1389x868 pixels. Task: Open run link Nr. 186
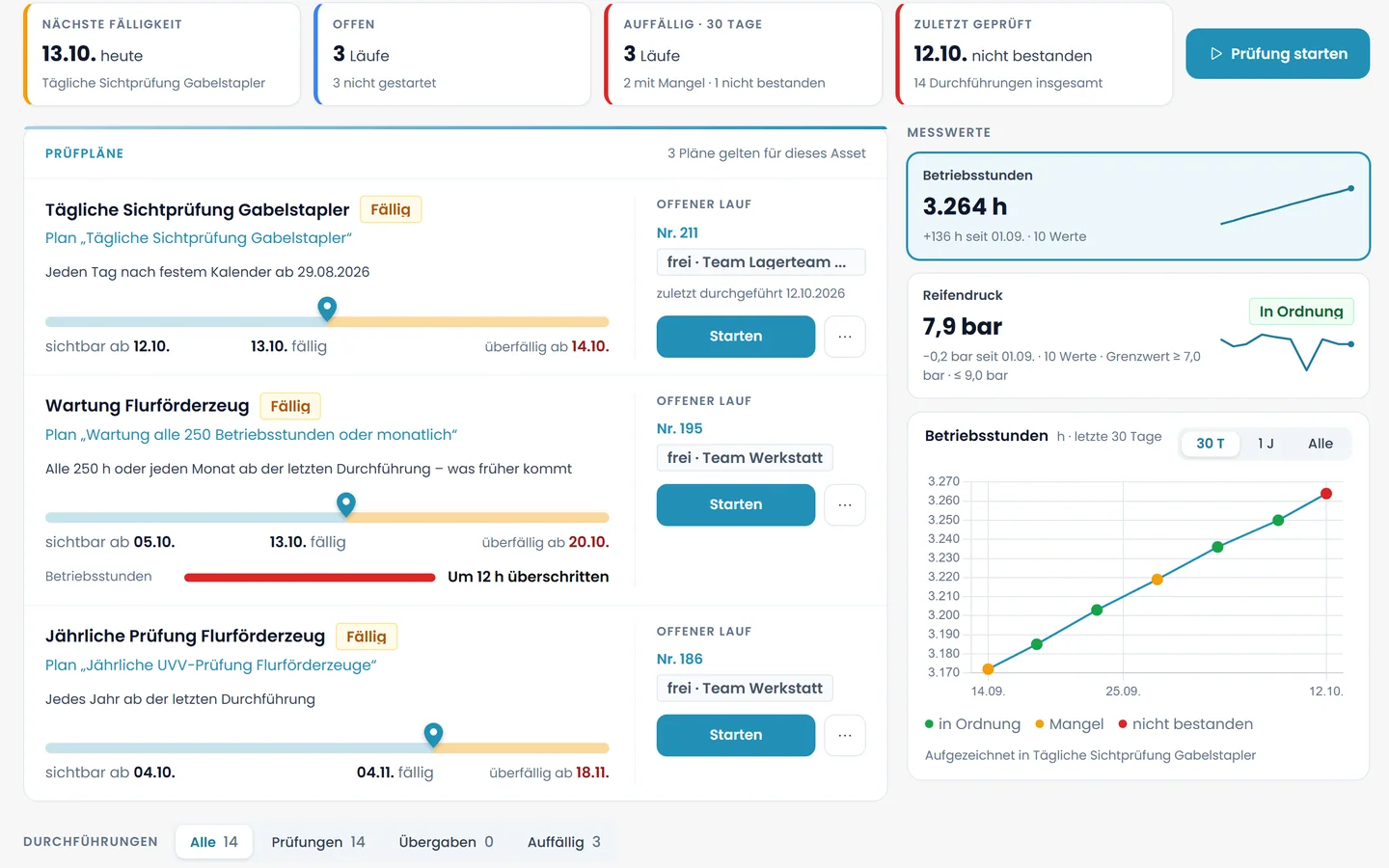679,659
